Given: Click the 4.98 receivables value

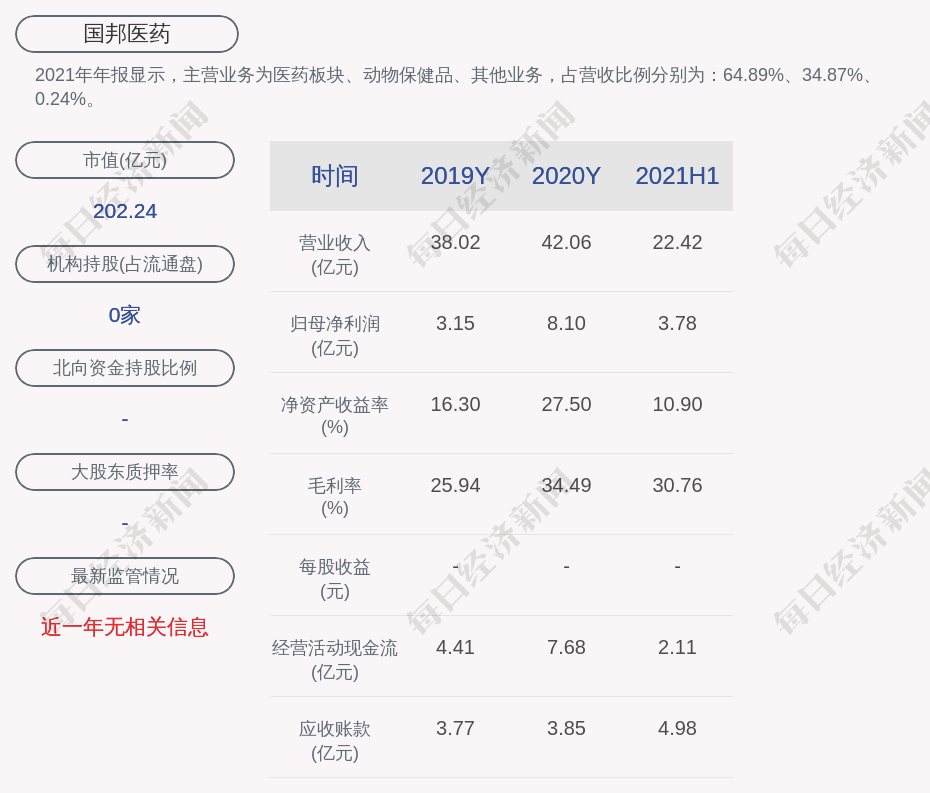Looking at the screenshot, I should (x=677, y=728).
